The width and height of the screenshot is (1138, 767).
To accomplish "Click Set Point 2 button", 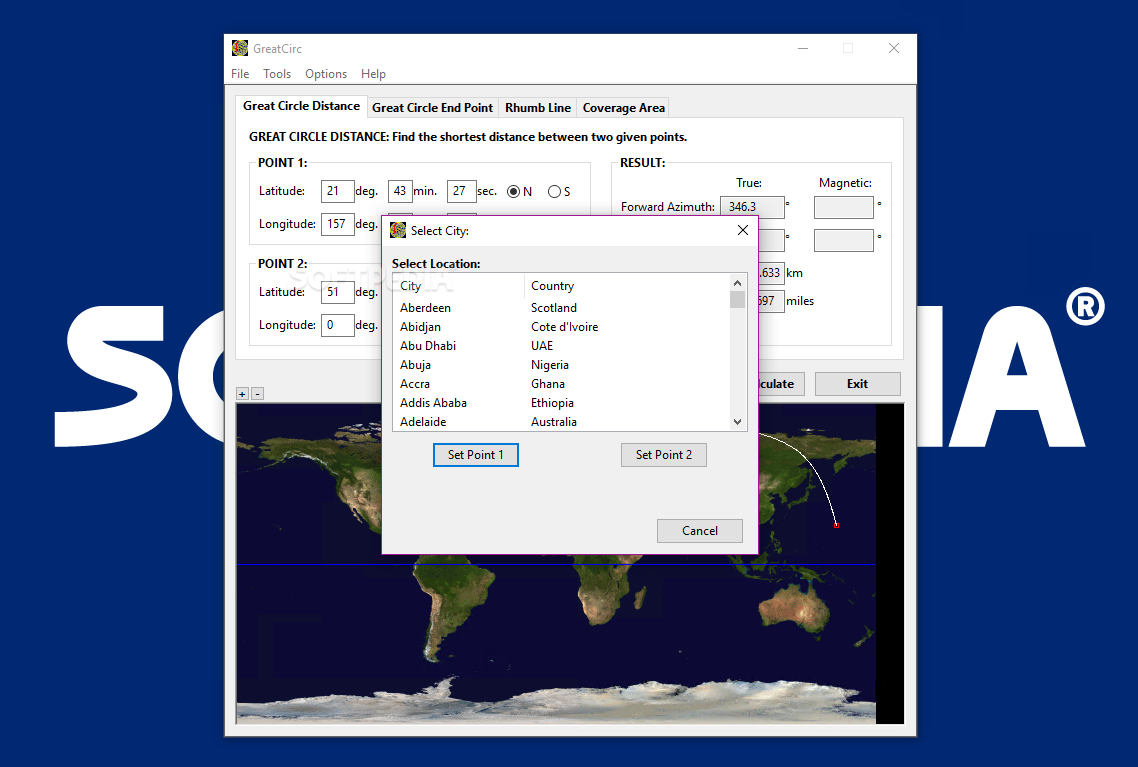I will pos(663,455).
